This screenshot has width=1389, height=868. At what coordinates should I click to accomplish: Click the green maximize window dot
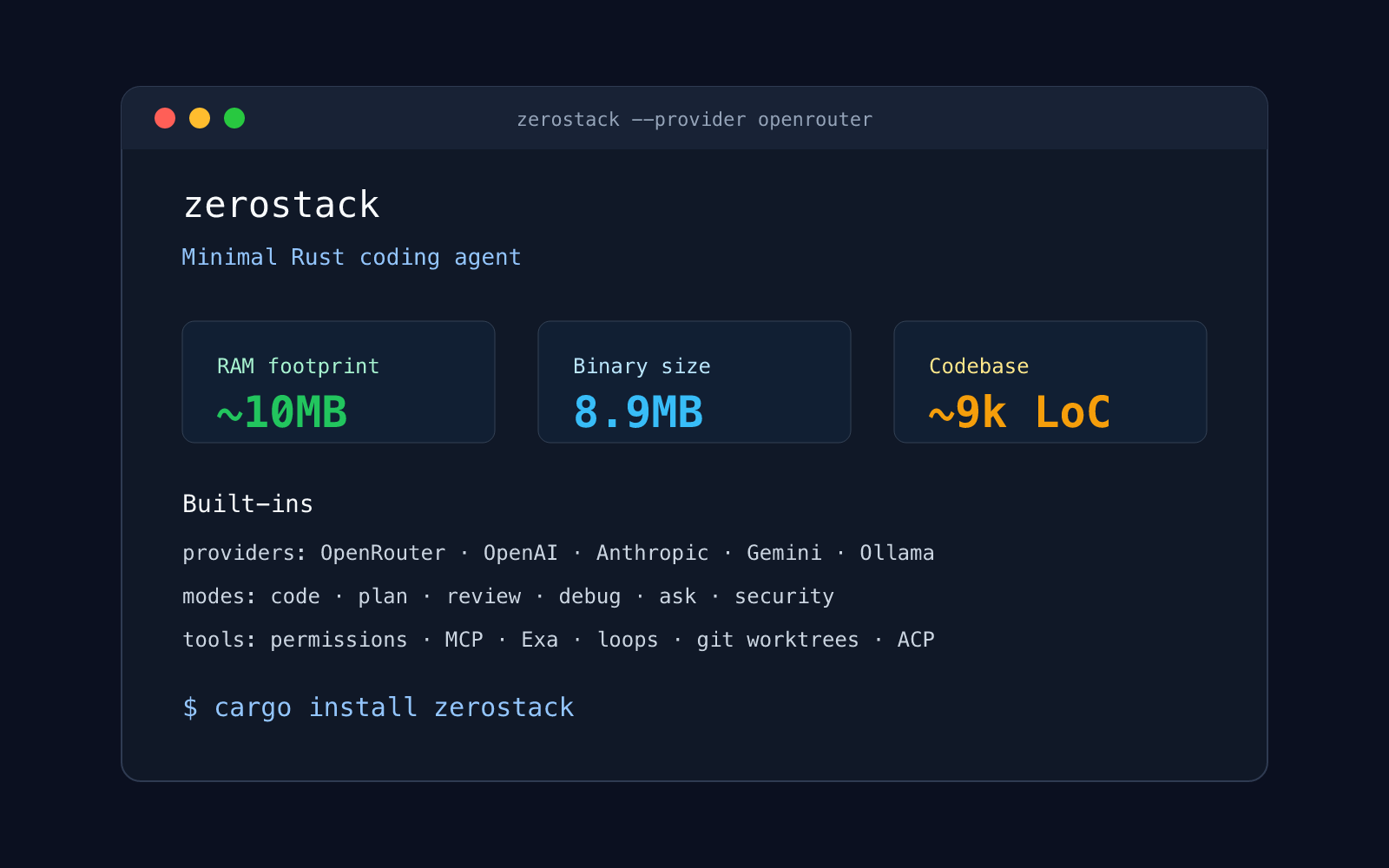tap(234, 118)
